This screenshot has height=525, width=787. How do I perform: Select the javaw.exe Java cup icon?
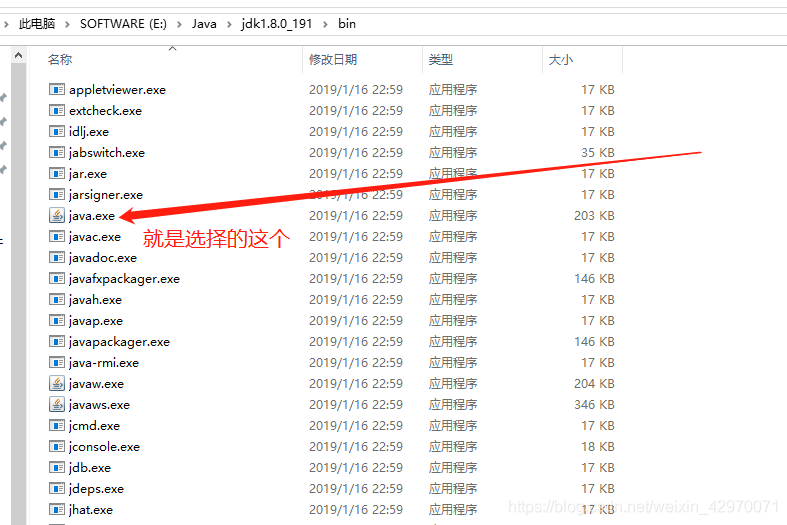tap(57, 383)
